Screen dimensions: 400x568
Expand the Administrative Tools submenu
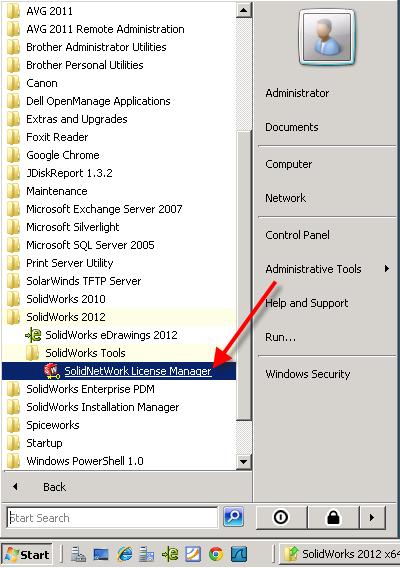click(327, 269)
